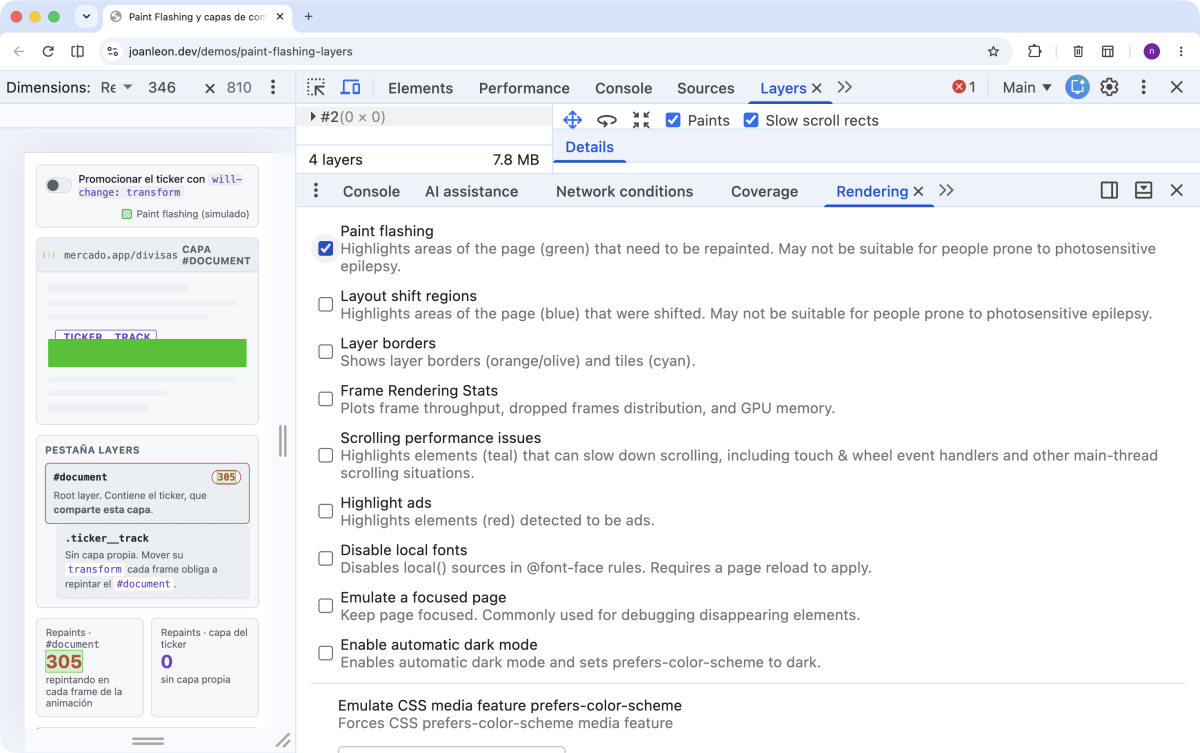Switch to the drawer Console tab
This screenshot has height=753, width=1200.
[x=371, y=191]
